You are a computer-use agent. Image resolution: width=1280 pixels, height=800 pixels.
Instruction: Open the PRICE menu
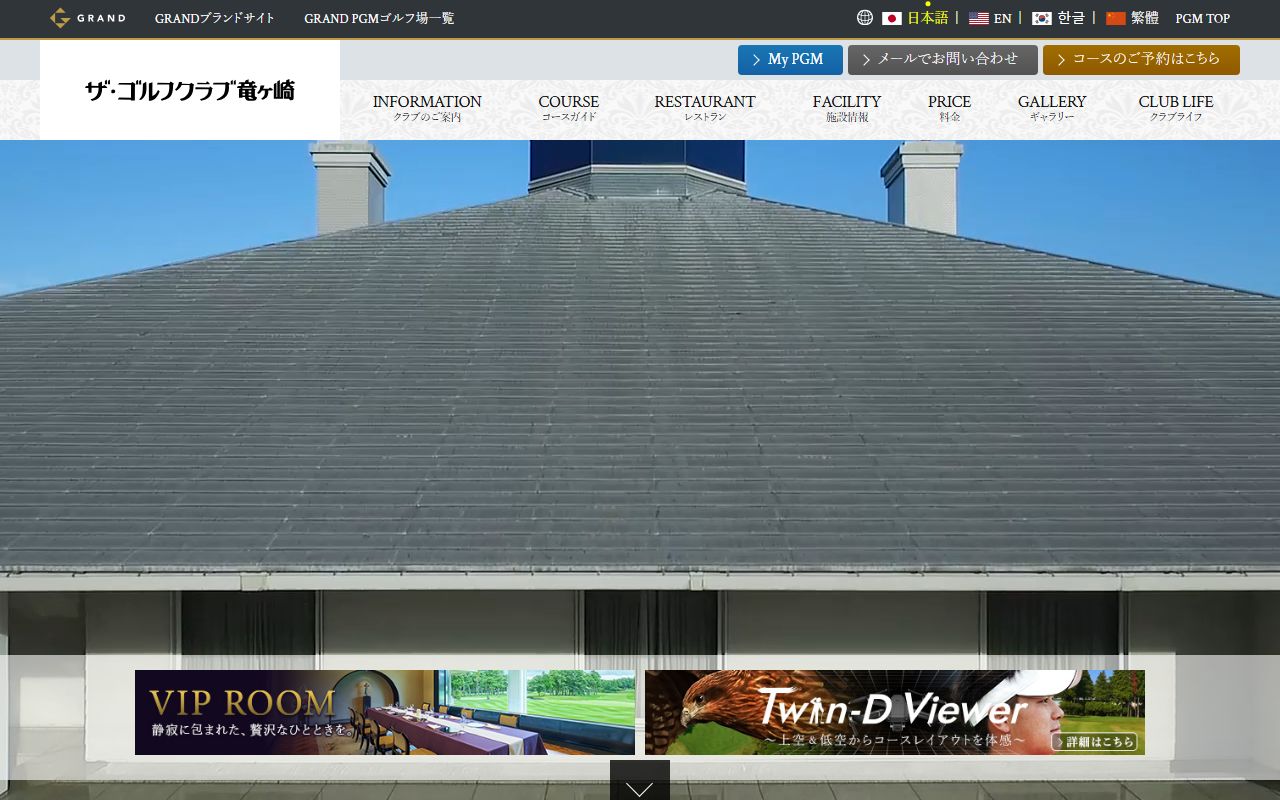point(949,108)
